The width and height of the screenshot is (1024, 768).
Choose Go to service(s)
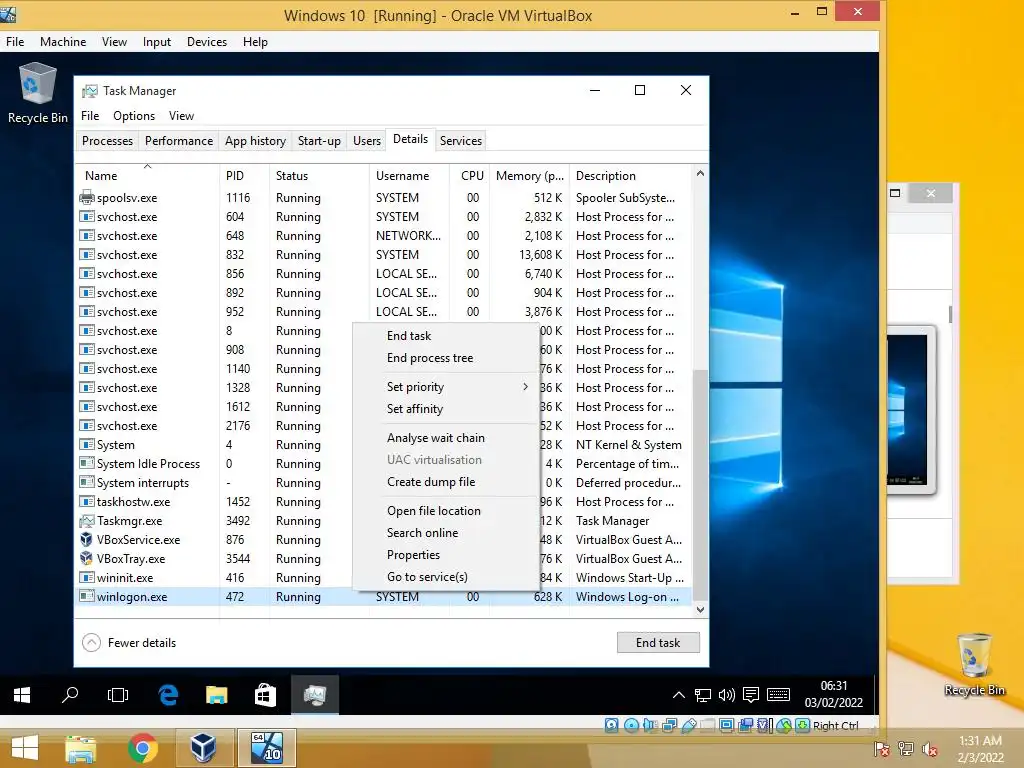(447, 577)
